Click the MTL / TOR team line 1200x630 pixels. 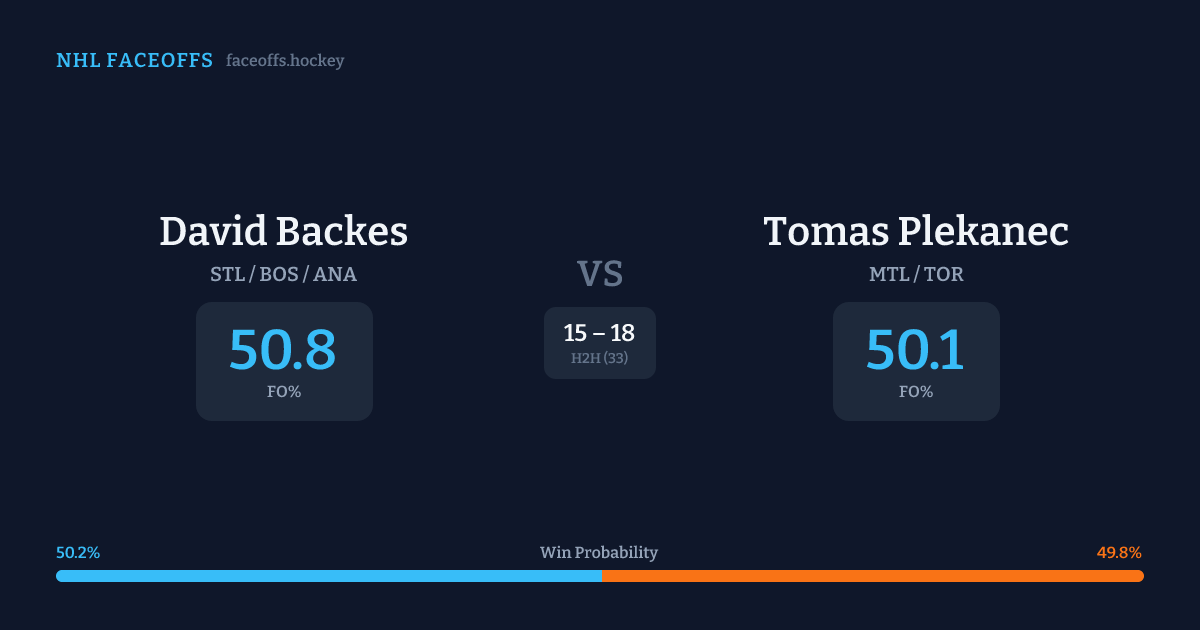click(916, 274)
